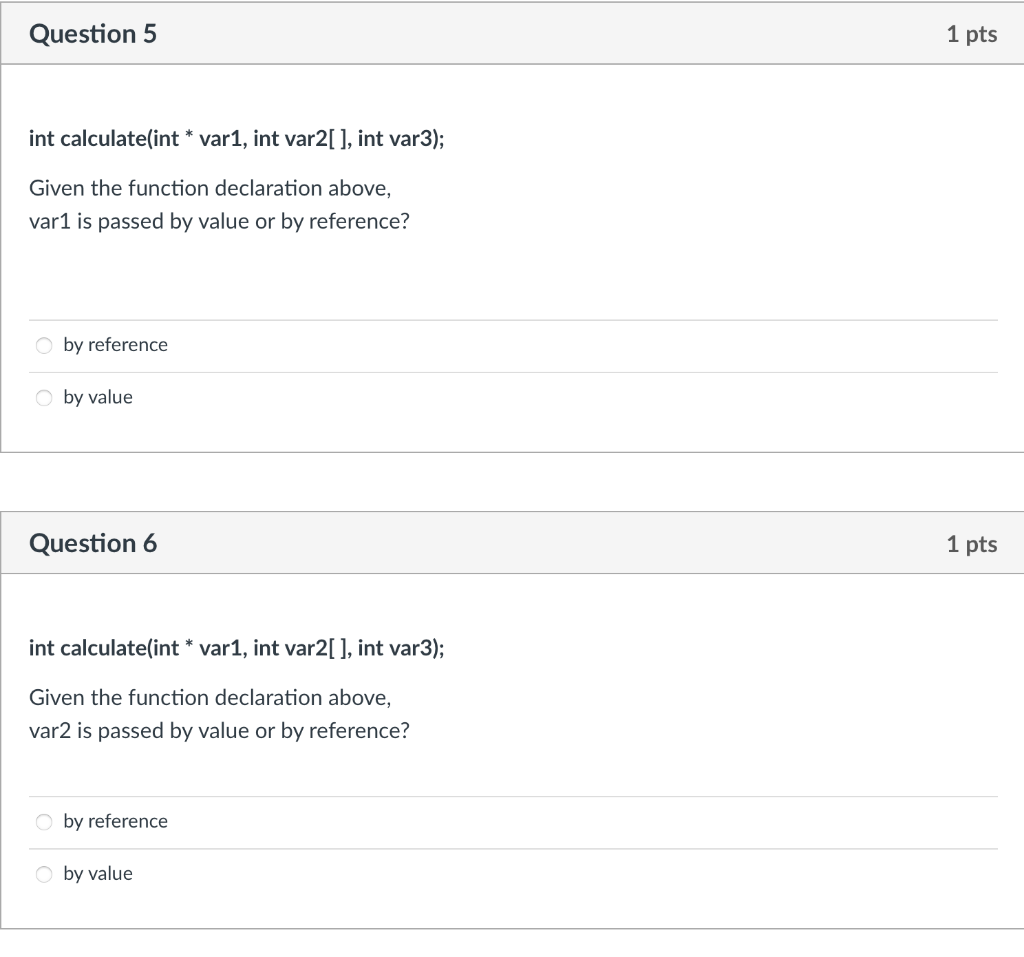Click the "by reference" label text under Question 6
Image resolution: width=1024 pixels, height=957 pixels.
click(116, 821)
